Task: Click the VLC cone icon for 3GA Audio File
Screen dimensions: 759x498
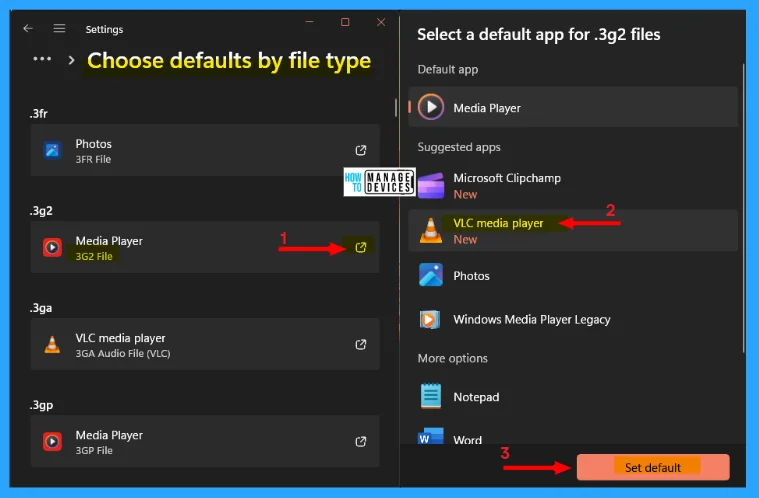Action: point(52,344)
